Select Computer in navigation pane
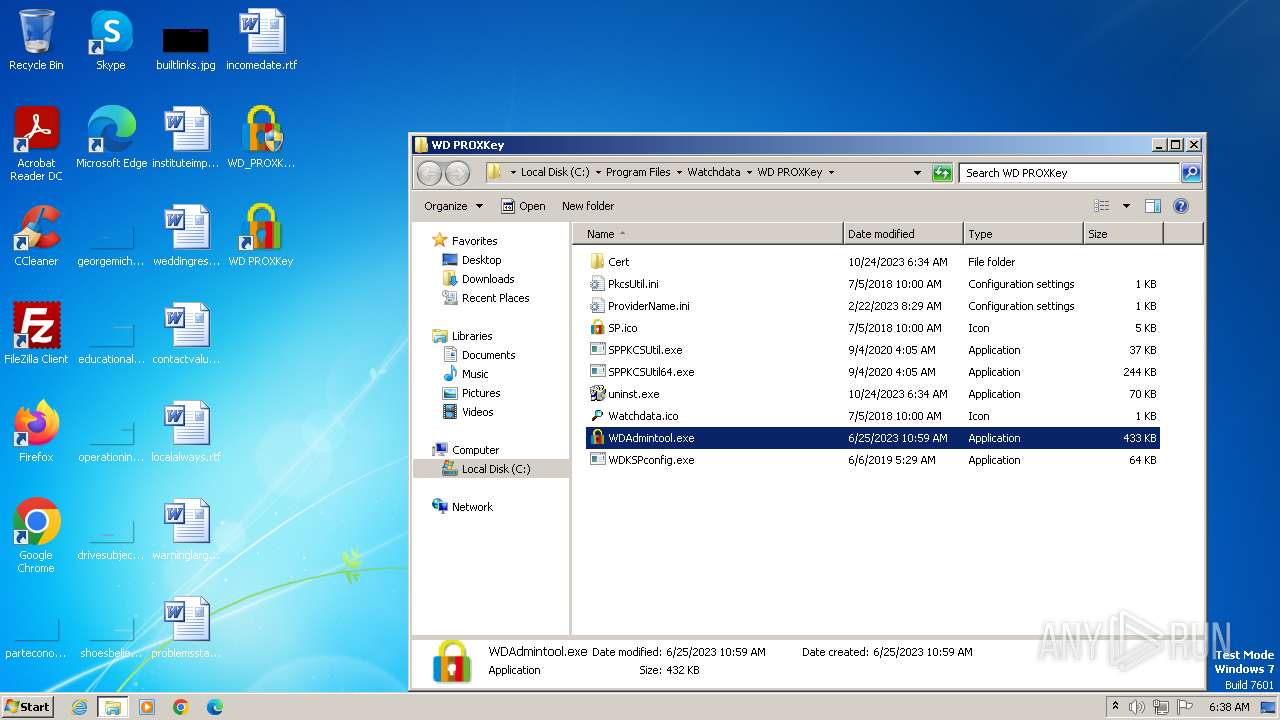The height and width of the screenshot is (720, 1280). tap(475, 450)
